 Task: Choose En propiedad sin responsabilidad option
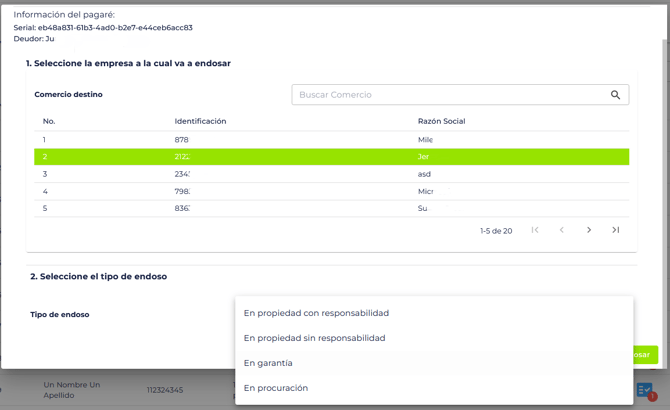tap(314, 338)
